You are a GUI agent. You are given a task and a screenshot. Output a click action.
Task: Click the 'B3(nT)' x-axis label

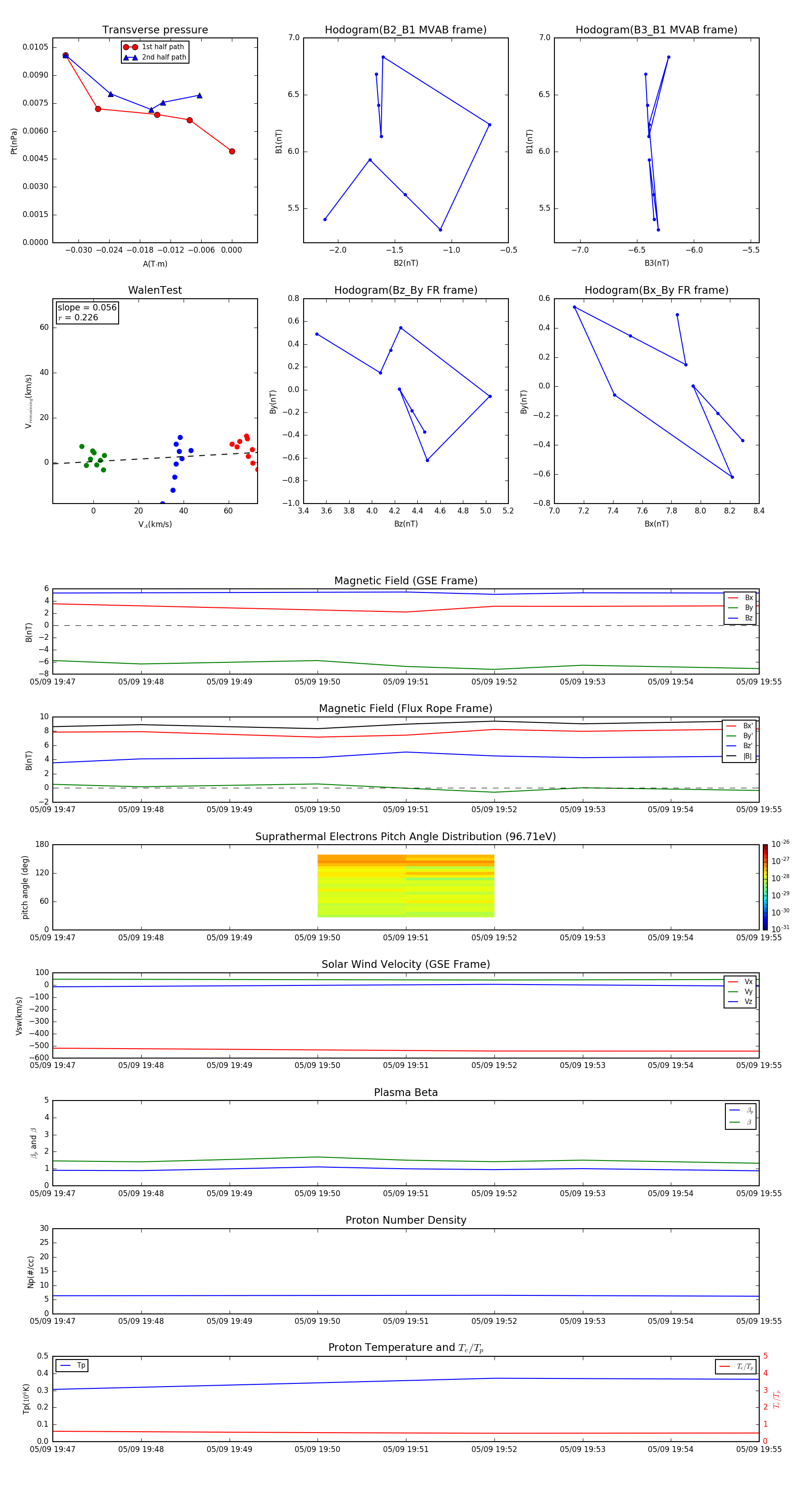656,264
